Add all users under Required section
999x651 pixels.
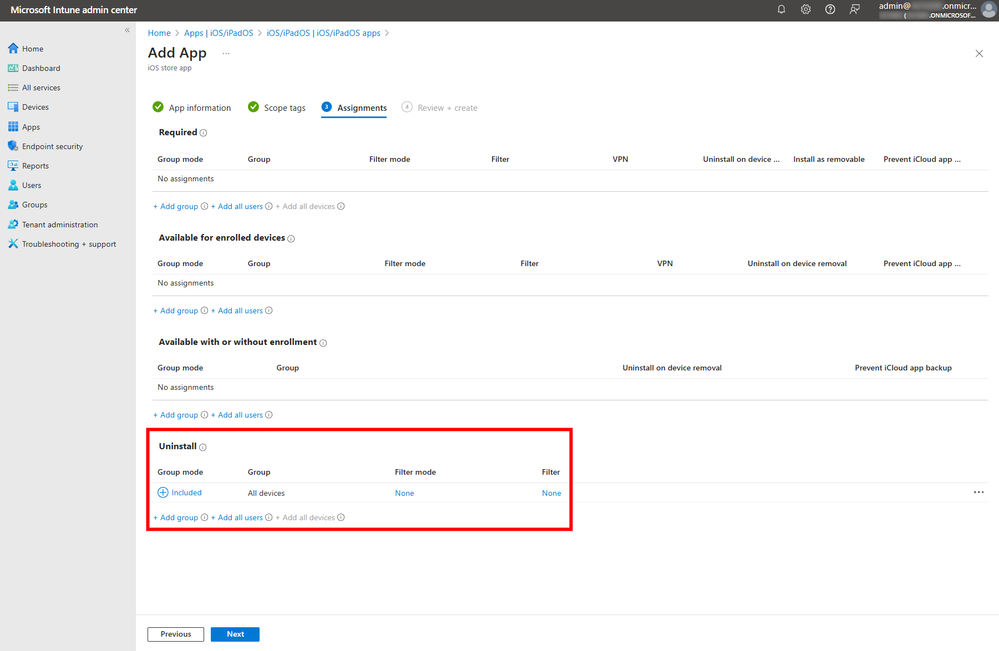tap(237, 206)
